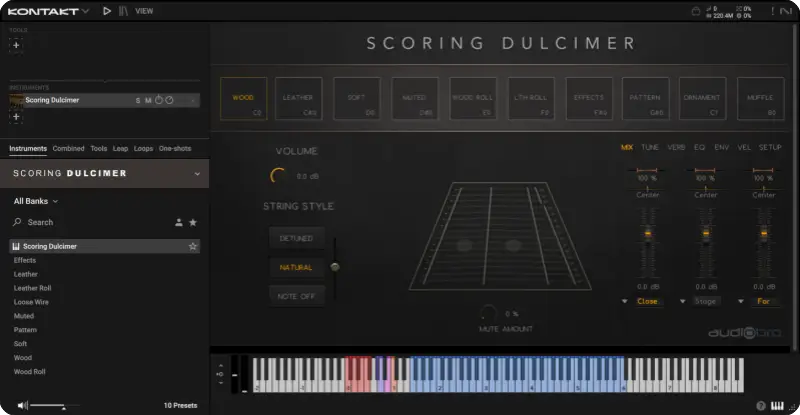Open the KONTAKT main menu dropdown
This screenshot has height=415, width=800.
[48, 11]
